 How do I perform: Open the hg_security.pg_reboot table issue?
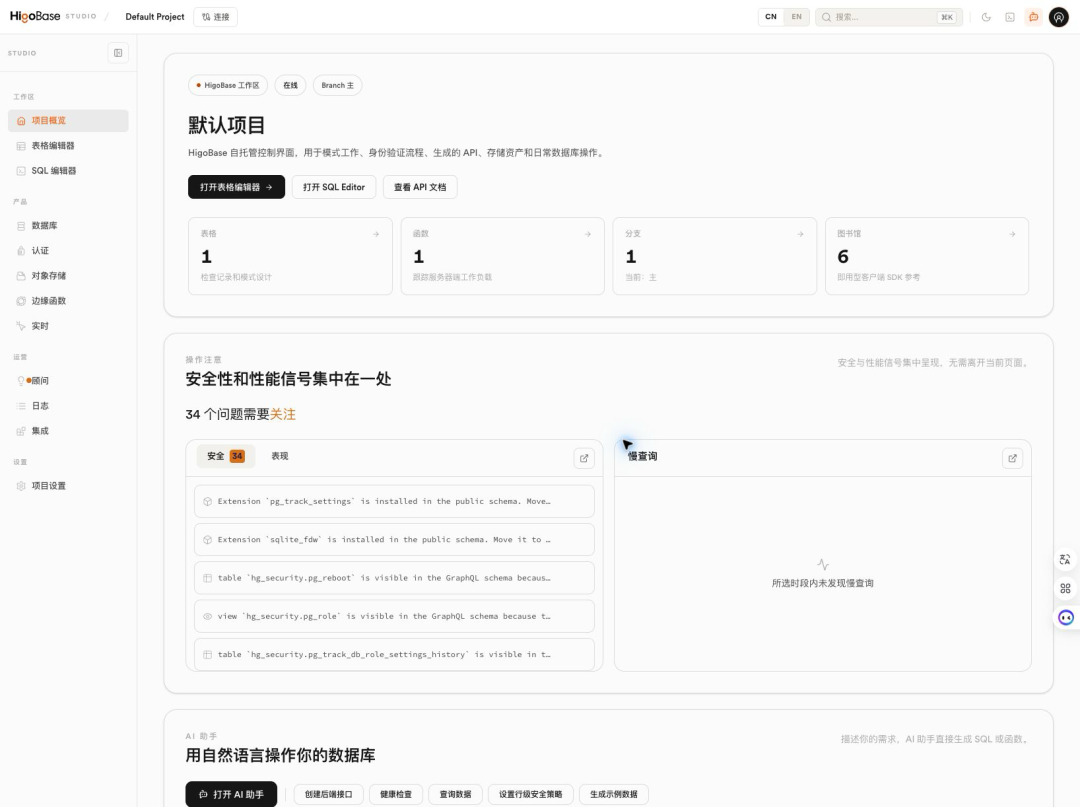tap(394, 578)
